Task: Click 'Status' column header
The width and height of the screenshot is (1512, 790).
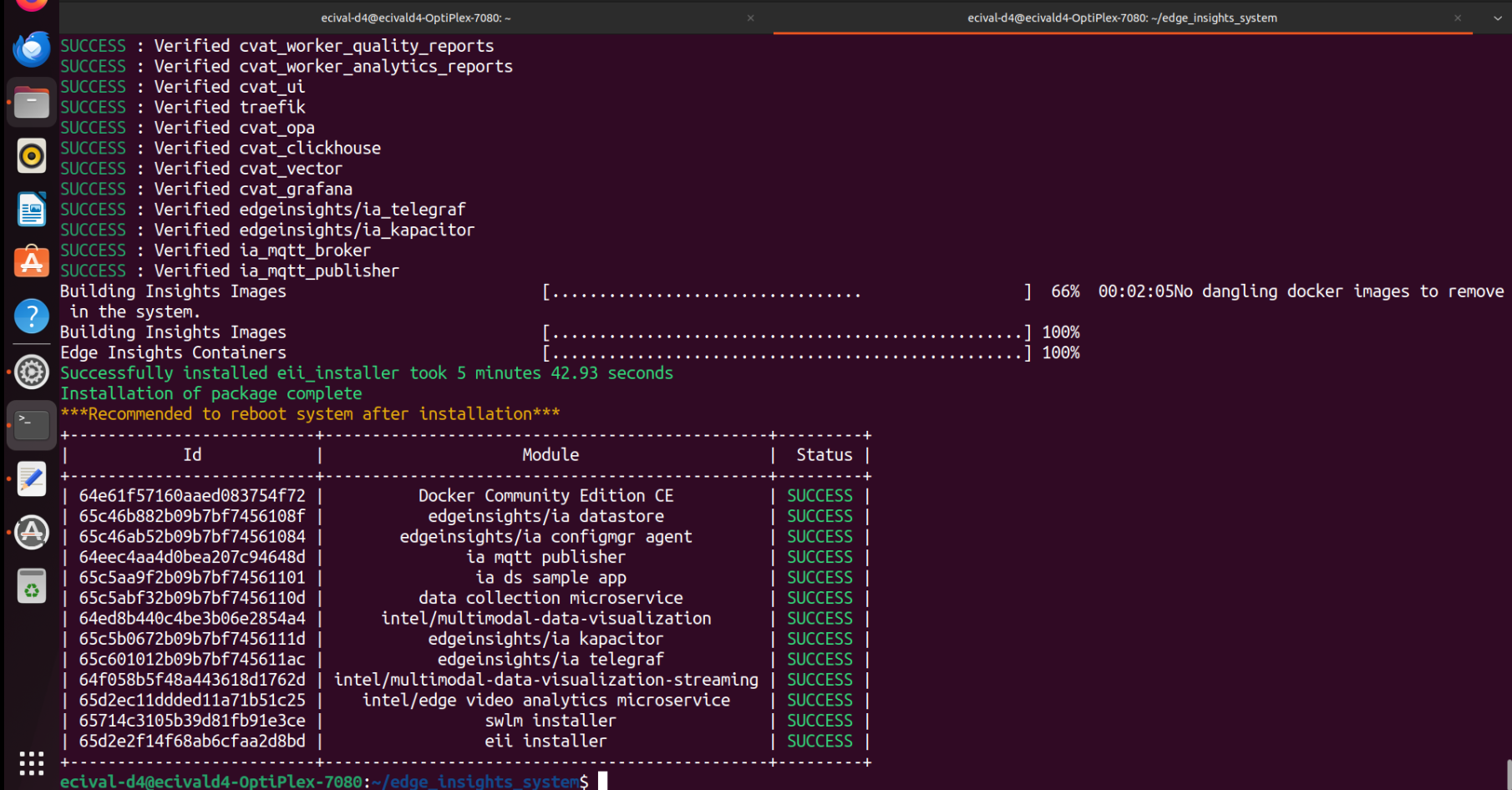Action: click(824, 455)
